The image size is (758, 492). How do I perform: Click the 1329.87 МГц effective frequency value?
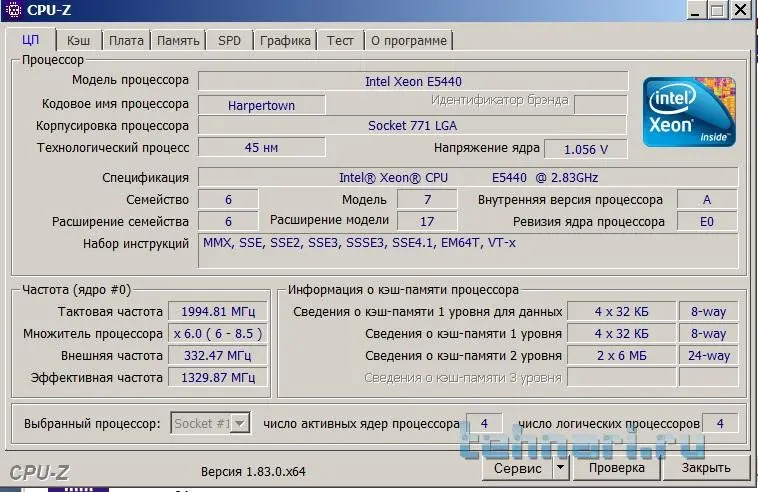click(218, 377)
